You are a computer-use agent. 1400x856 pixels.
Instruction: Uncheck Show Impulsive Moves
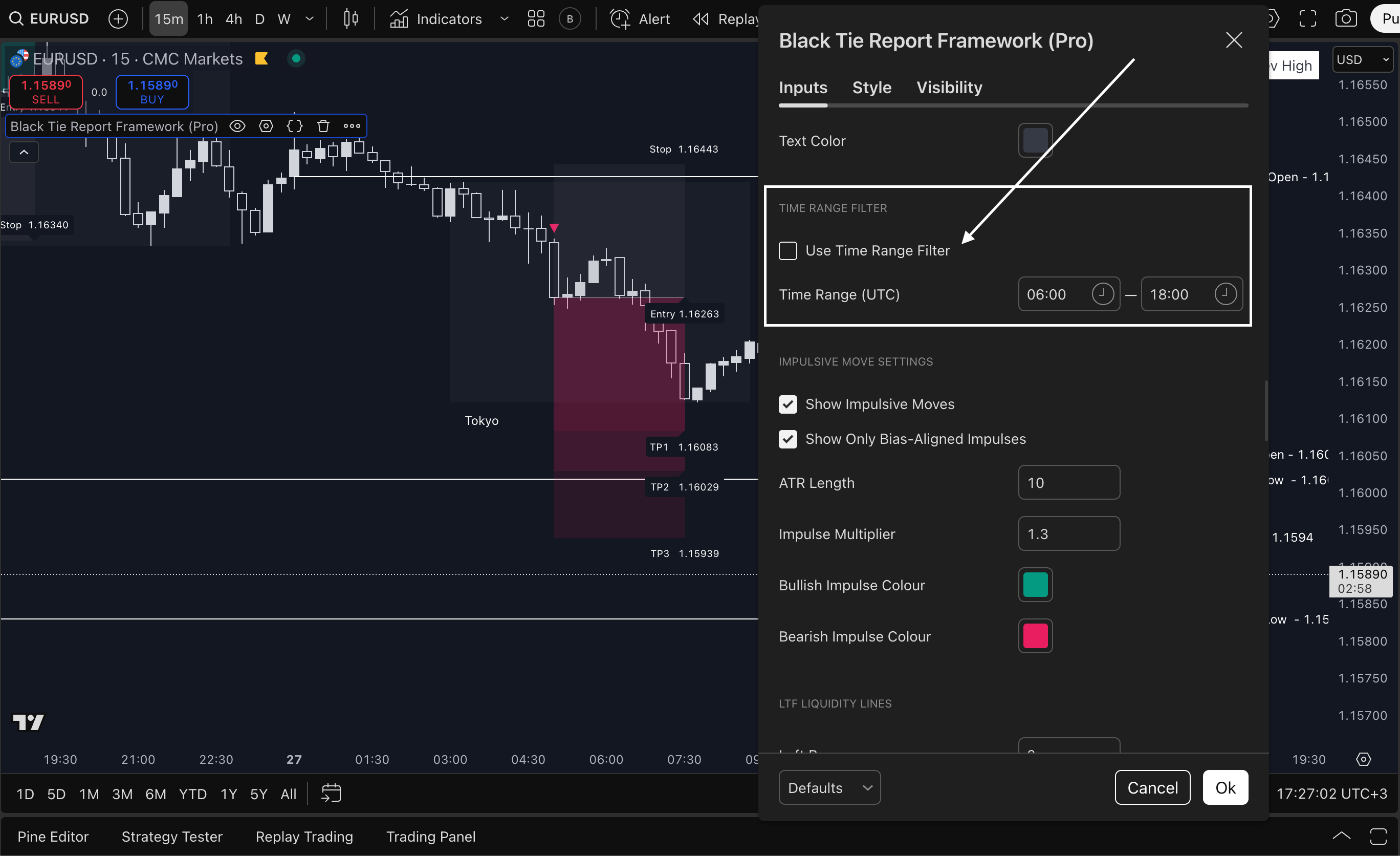(x=787, y=404)
